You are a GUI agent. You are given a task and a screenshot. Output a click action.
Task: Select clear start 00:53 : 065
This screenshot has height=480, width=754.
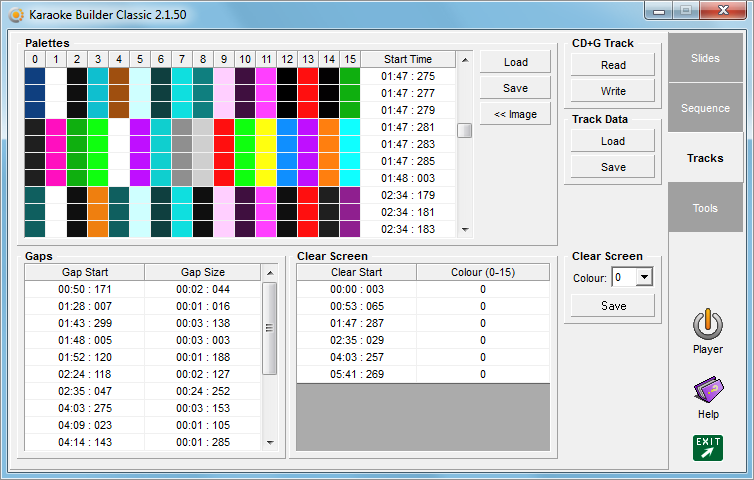pos(356,306)
